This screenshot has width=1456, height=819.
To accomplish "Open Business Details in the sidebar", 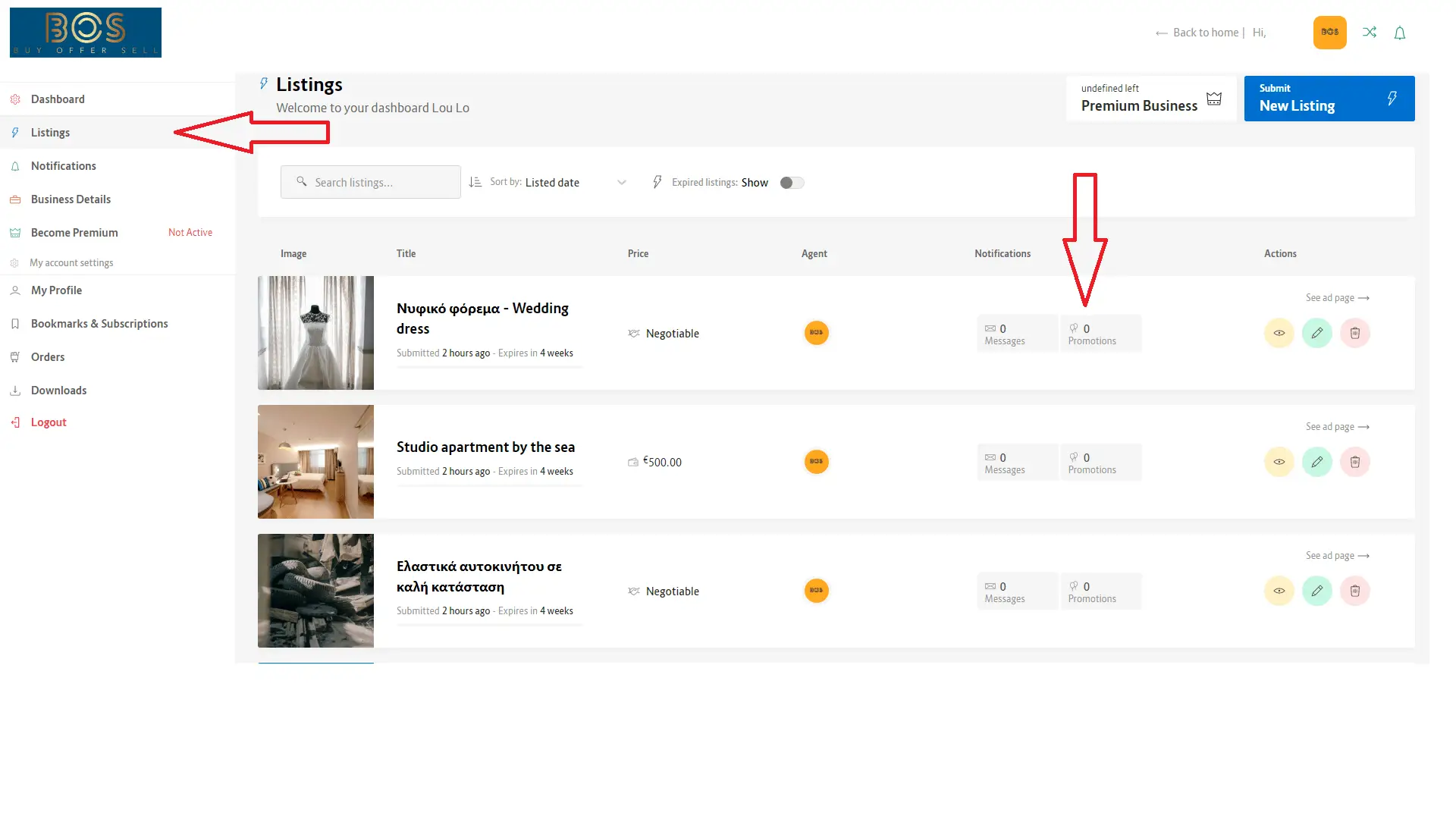I will pyautogui.click(x=71, y=199).
